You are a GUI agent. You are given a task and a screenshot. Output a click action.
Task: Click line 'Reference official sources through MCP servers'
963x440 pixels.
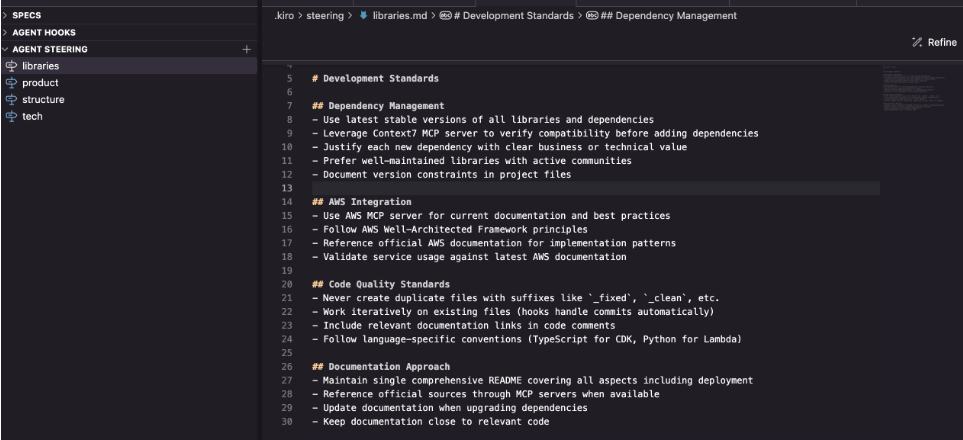click(486, 394)
